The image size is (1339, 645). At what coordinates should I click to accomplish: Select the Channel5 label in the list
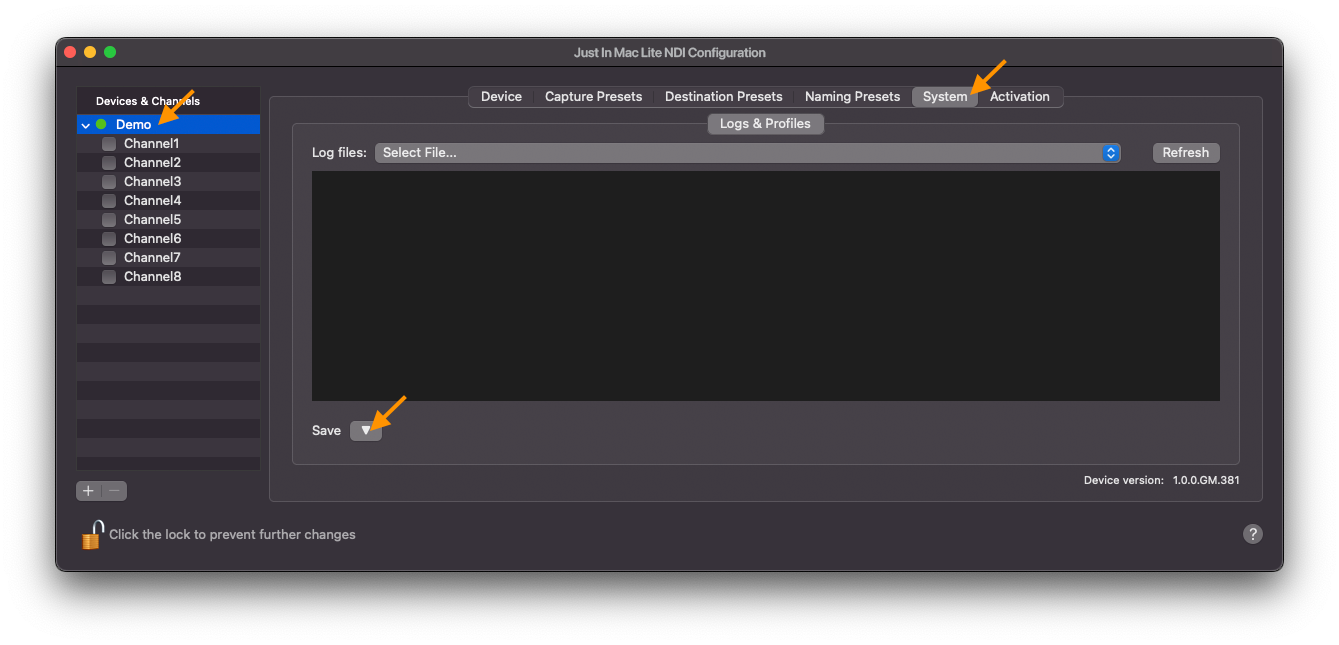point(152,220)
